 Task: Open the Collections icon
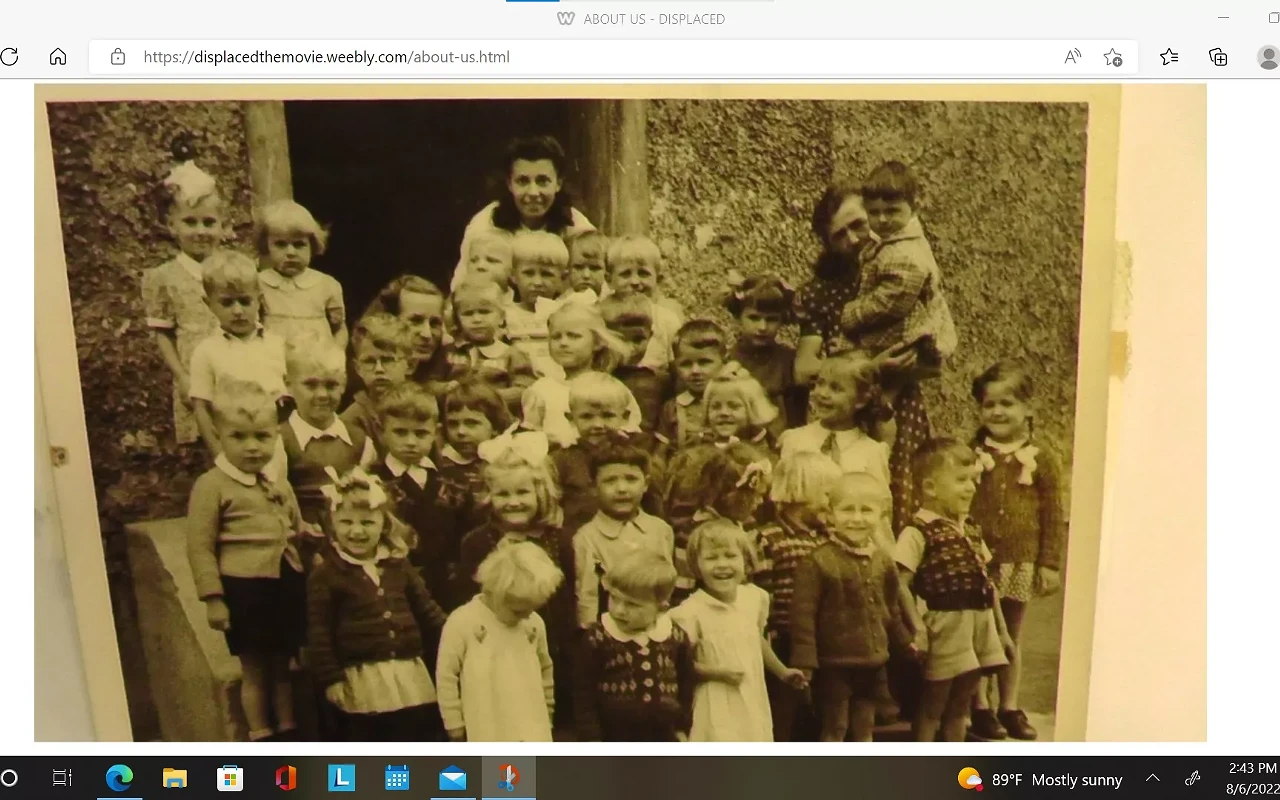pos(1218,57)
